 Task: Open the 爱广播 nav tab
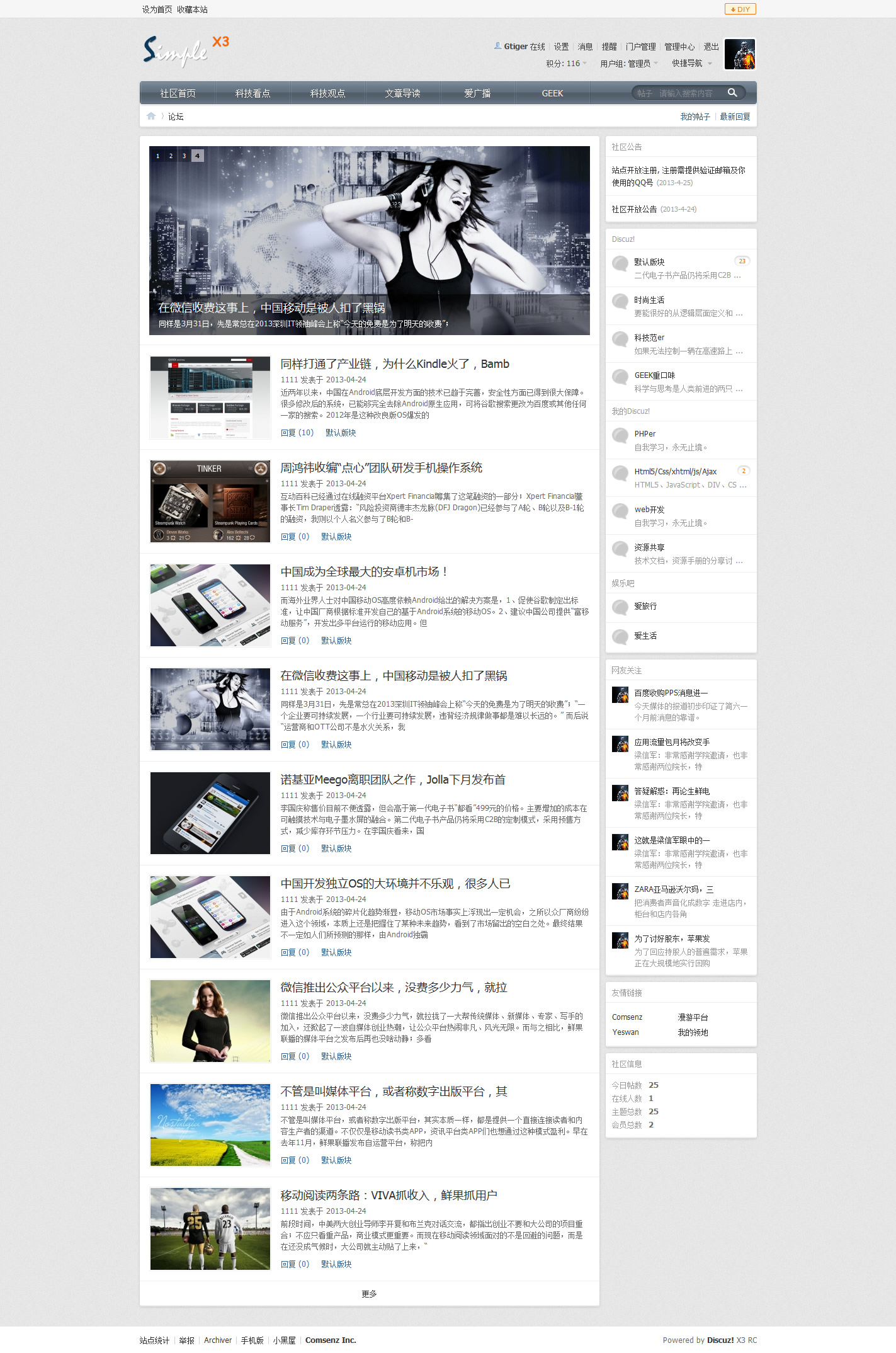pyautogui.click(x=477, y=93)
